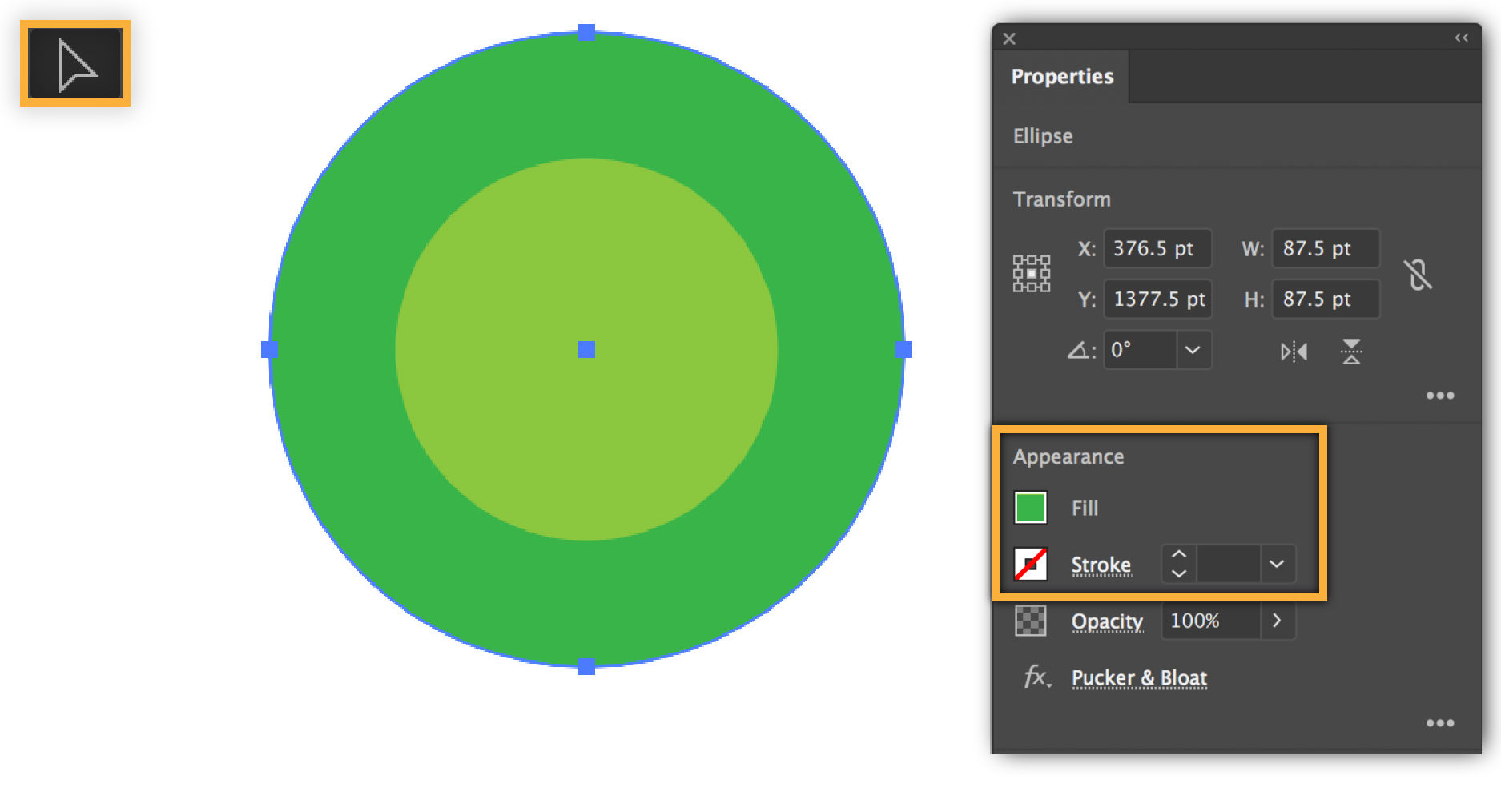Viewport: 1501px width, 812px height.
Task: Click the fx icon beside Pucker & Bloat
Action: point(1035,677)
